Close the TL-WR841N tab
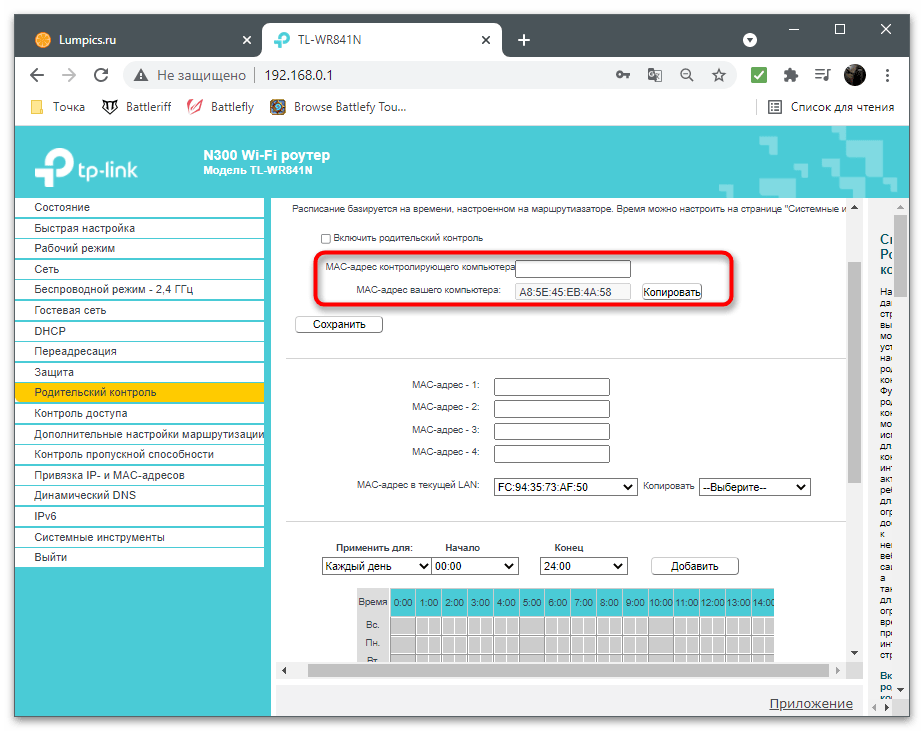The image size is (924, 731). [486, 40]
